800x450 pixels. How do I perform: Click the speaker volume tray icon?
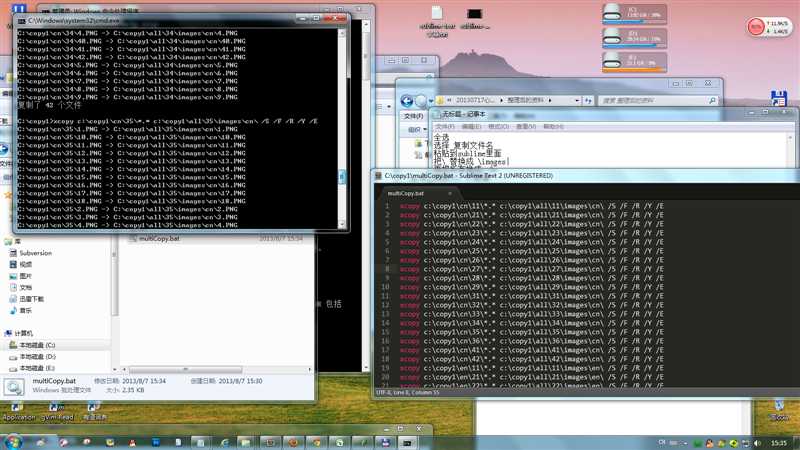coord(758,443)
